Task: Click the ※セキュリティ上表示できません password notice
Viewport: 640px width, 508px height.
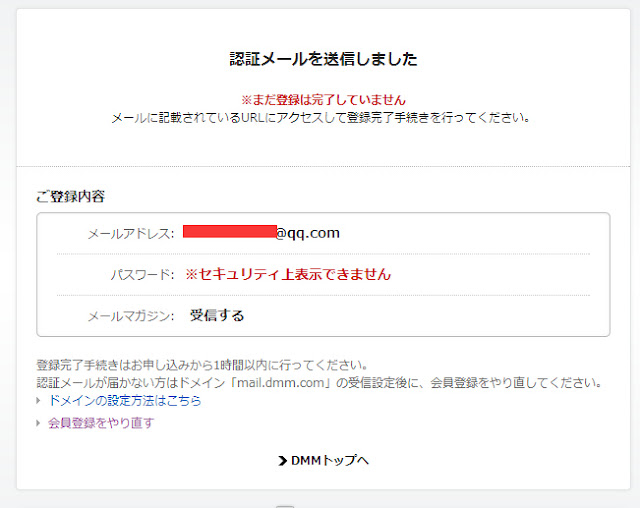Action: (288, 274)
